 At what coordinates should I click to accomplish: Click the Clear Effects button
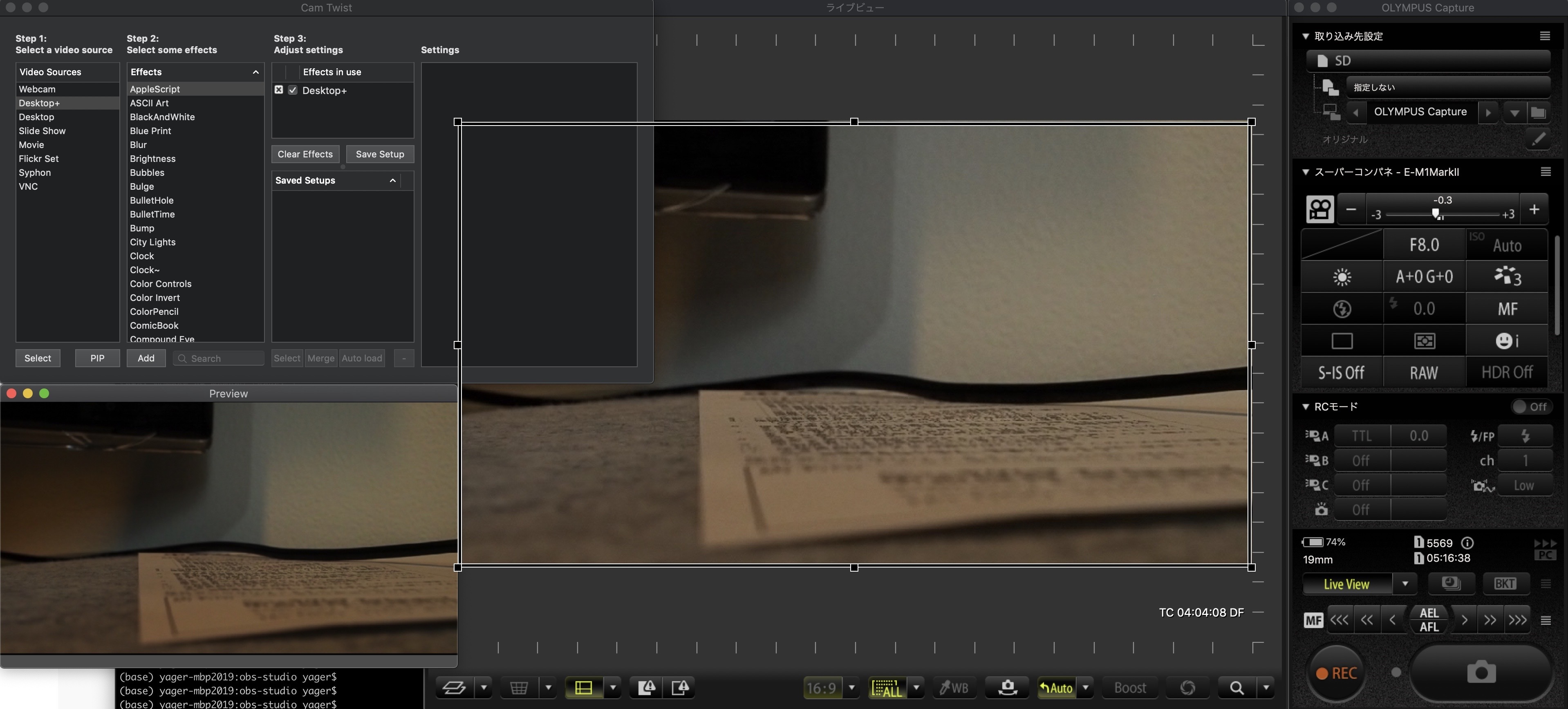(305, 154)
